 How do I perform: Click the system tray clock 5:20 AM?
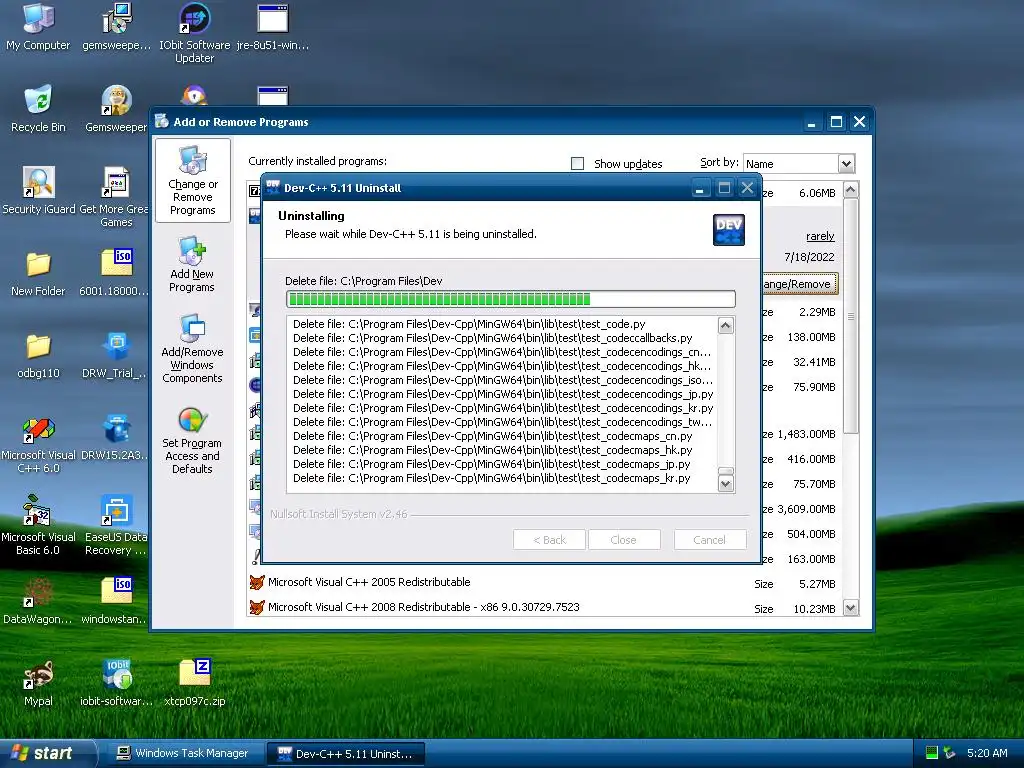987,753
